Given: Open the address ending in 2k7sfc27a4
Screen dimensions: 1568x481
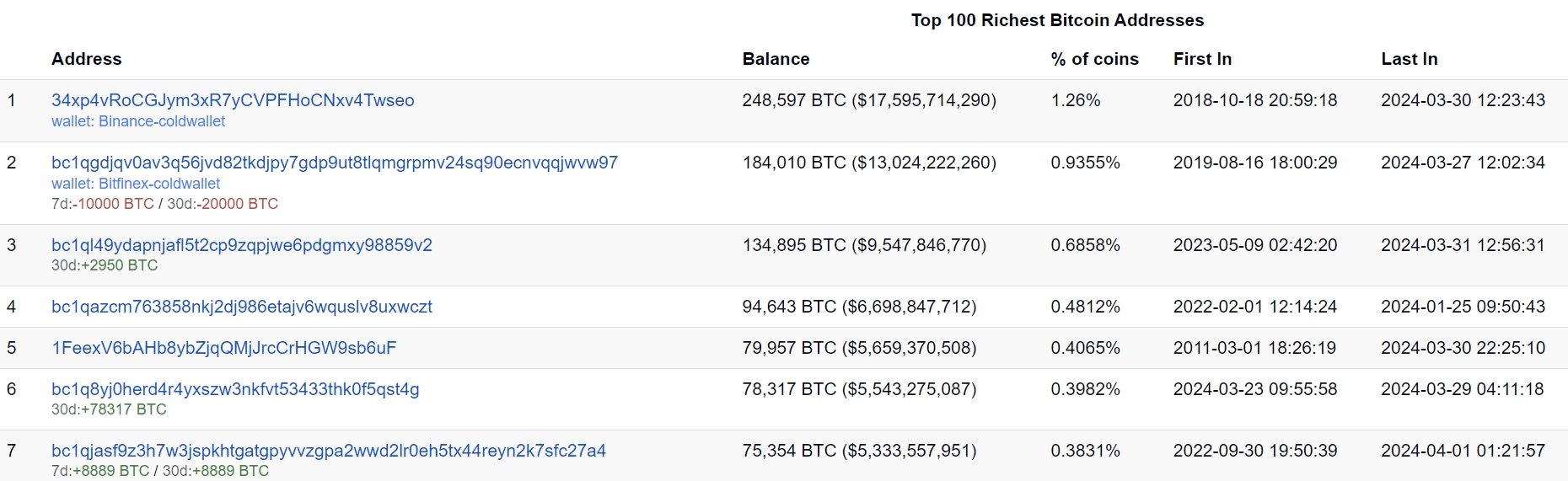Looking at the screenshot, I should 328,451.
